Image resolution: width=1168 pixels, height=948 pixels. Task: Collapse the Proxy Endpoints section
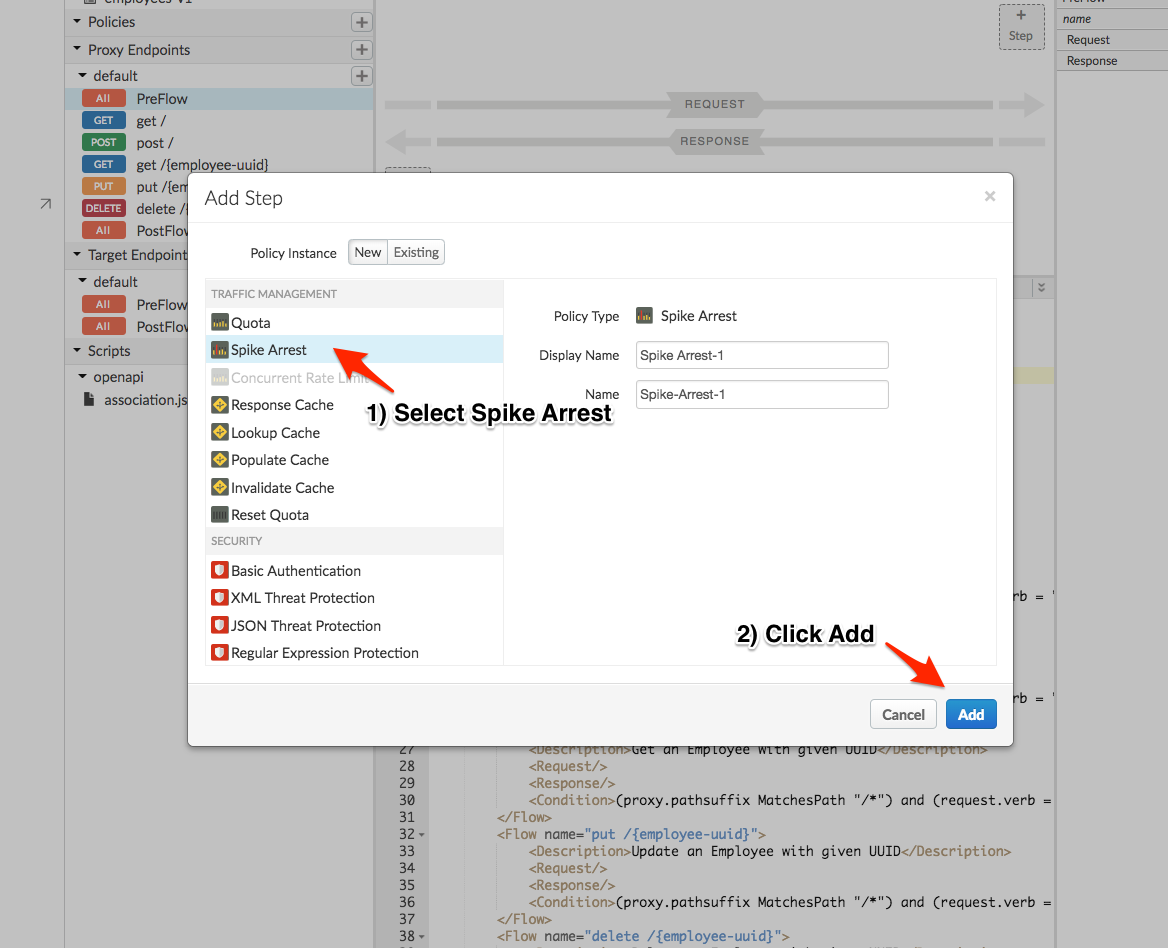(77, 49)
